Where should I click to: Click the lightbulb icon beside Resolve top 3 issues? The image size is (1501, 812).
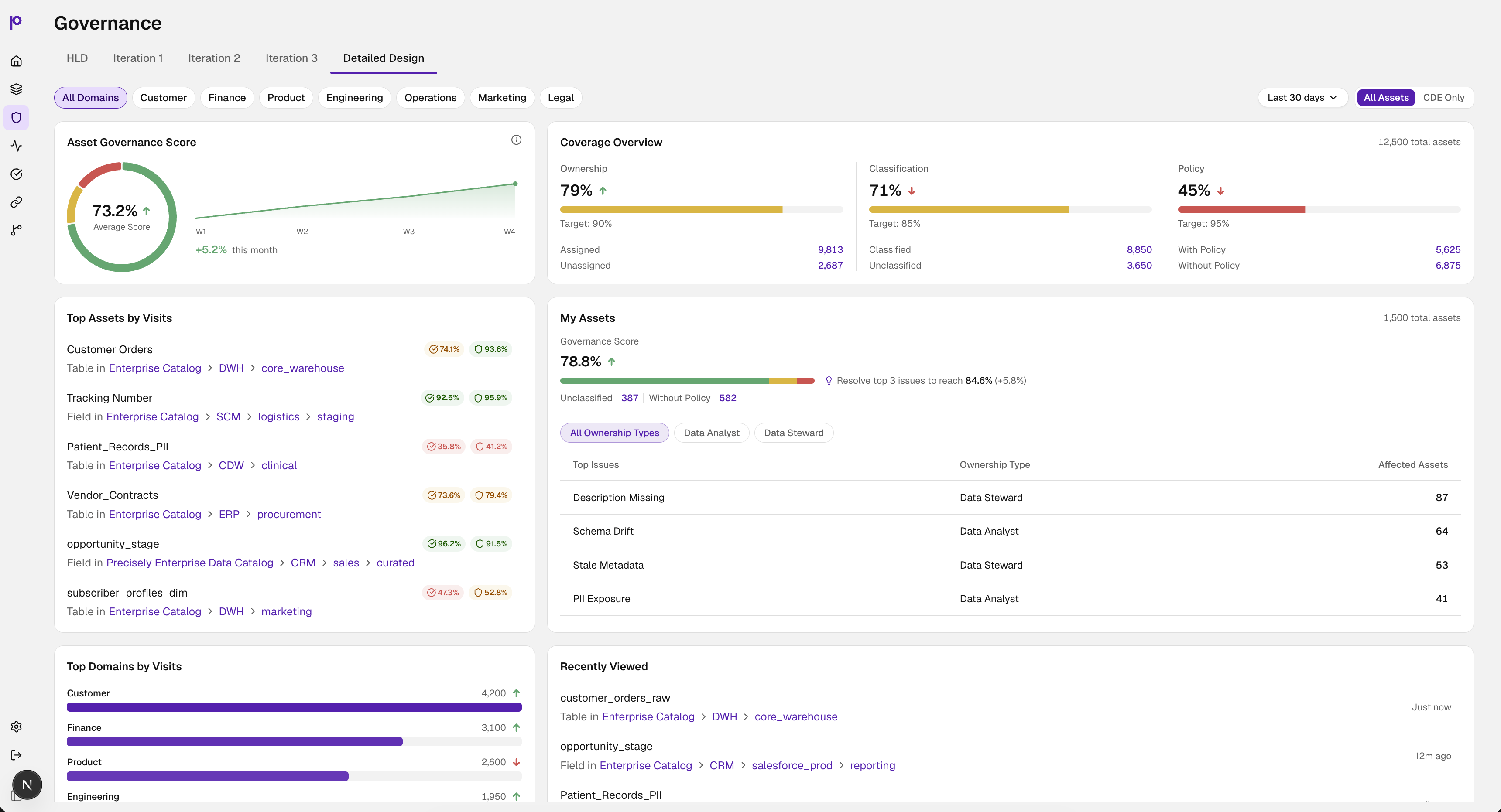[x=829, y=381]
